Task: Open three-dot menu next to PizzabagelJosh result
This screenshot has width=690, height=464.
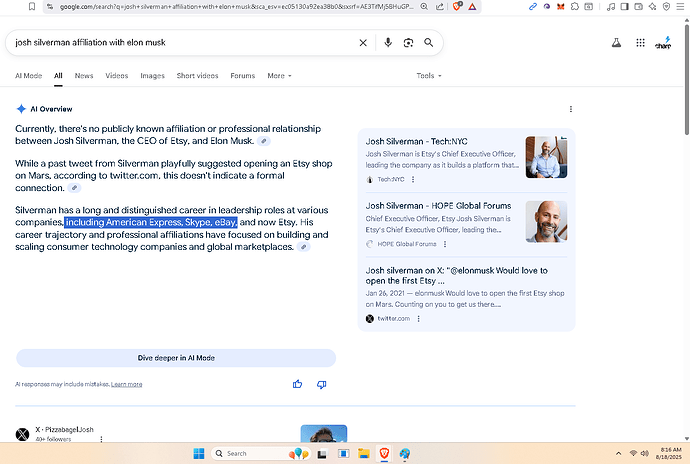Action: pos(101,439)
